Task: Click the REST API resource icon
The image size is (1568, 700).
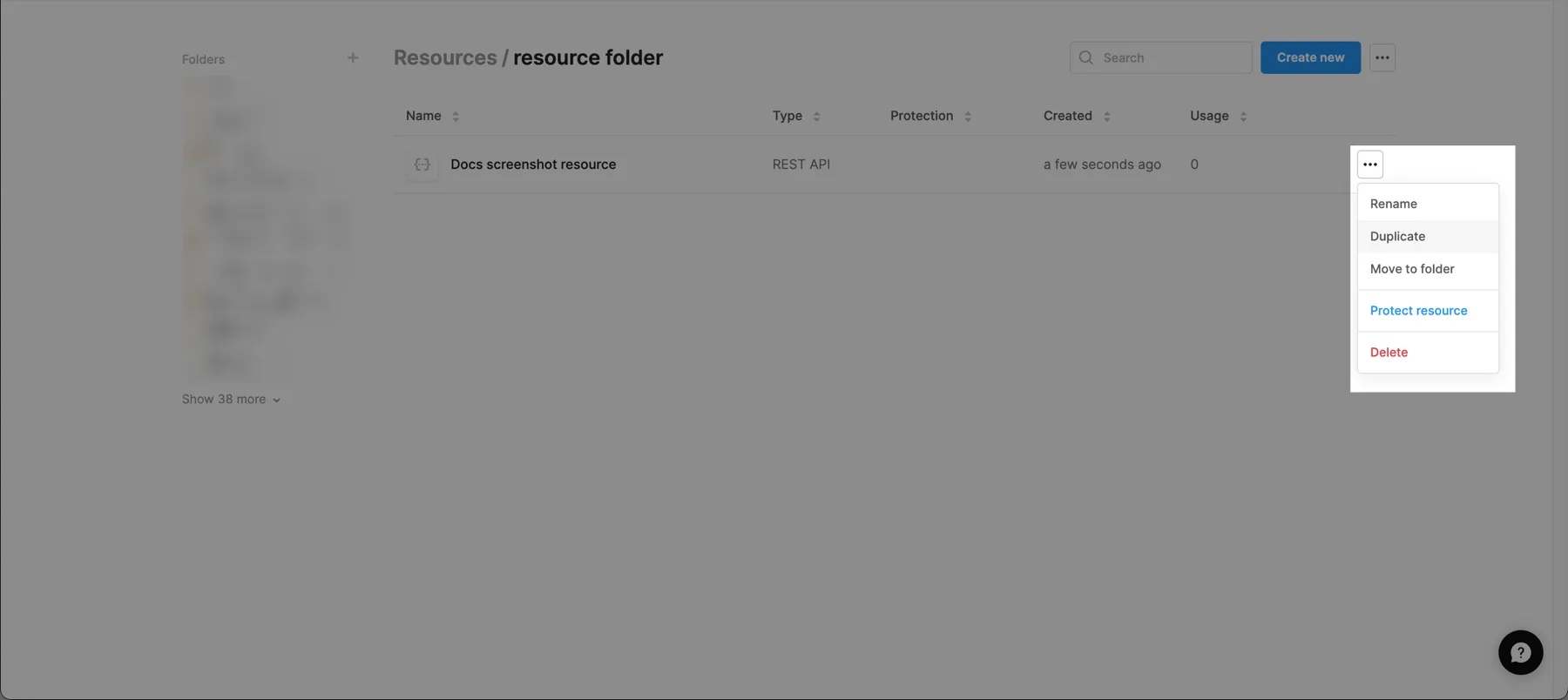Action: click(x=422, y=165)
